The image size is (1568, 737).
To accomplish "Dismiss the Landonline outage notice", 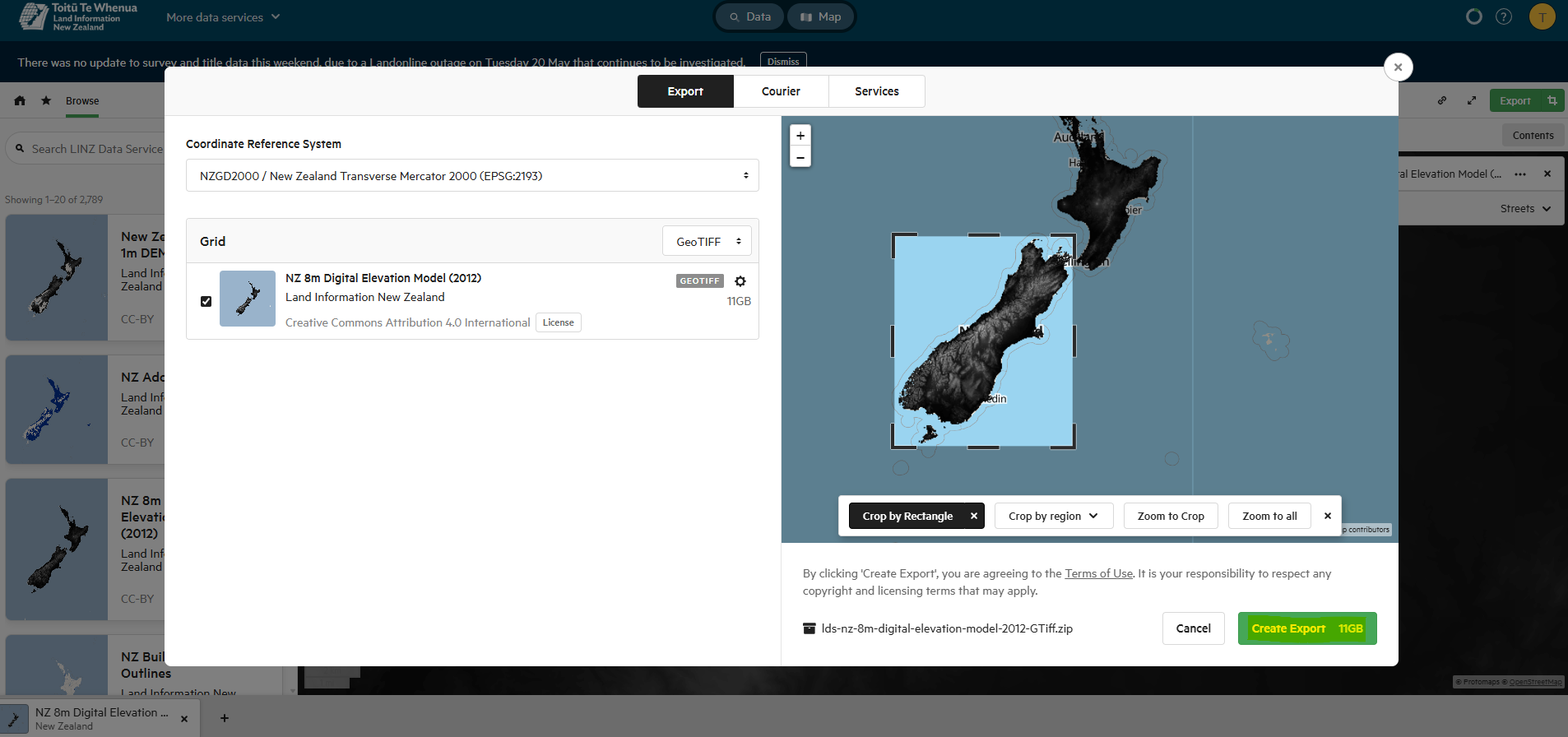I will 783,61.
